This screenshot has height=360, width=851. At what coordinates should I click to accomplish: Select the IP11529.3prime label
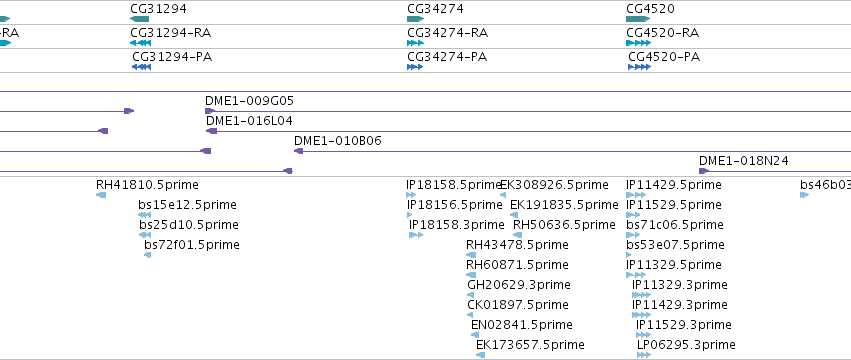click(x=684, y=325)
